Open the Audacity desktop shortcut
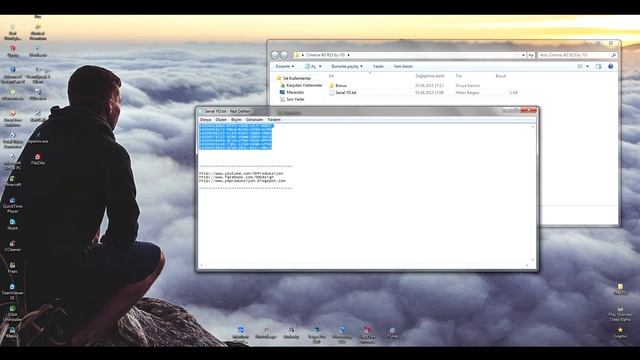The image size is (640, 360). coord(291,333)
